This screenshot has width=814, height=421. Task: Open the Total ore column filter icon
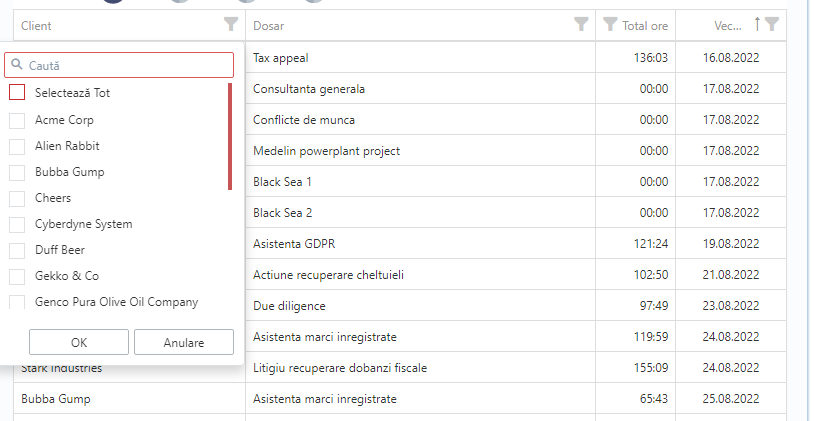pyautogui.click(x=610, y=24)
